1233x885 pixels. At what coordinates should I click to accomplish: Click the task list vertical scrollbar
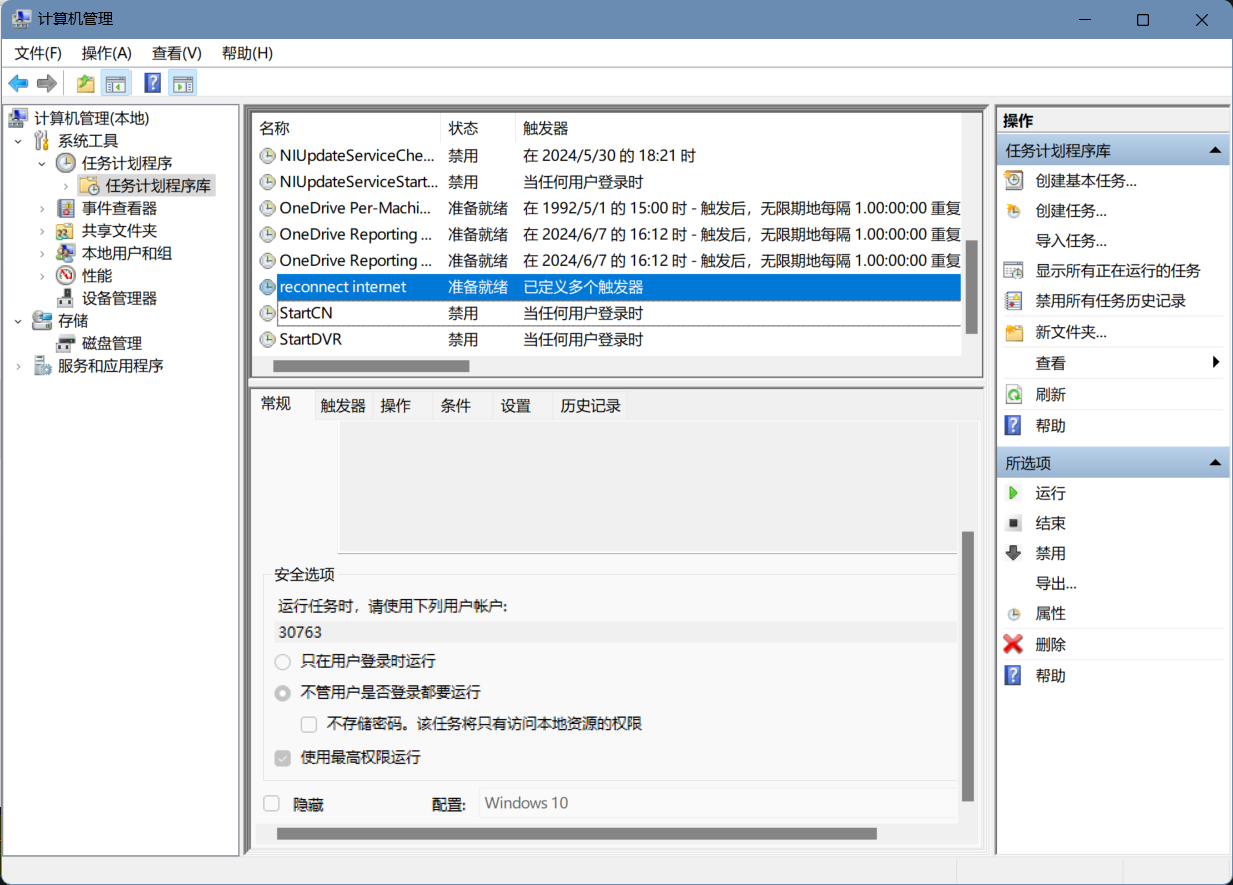click(x=970, y=287)
